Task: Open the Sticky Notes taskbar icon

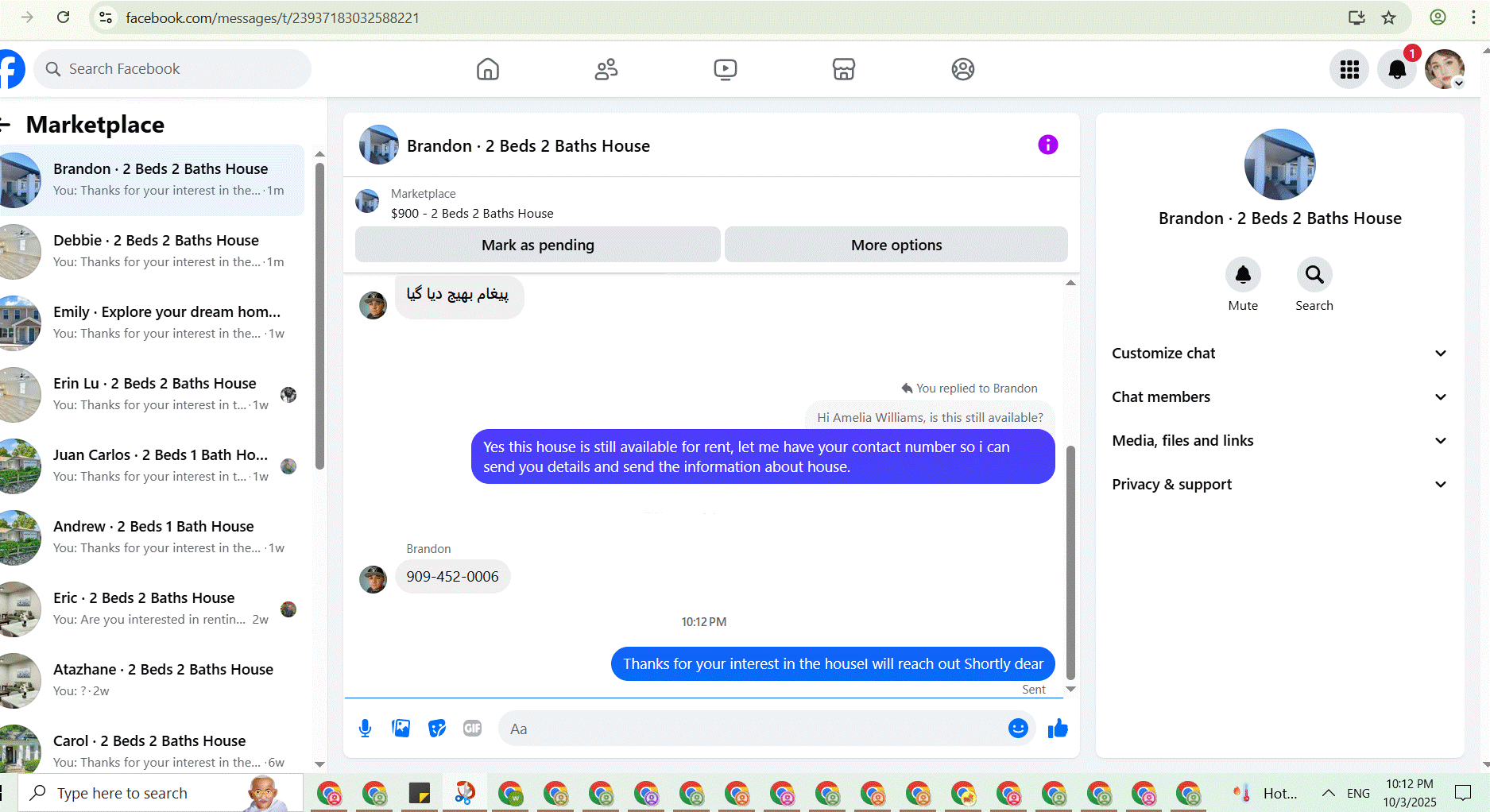Action: tap(420, 793)
